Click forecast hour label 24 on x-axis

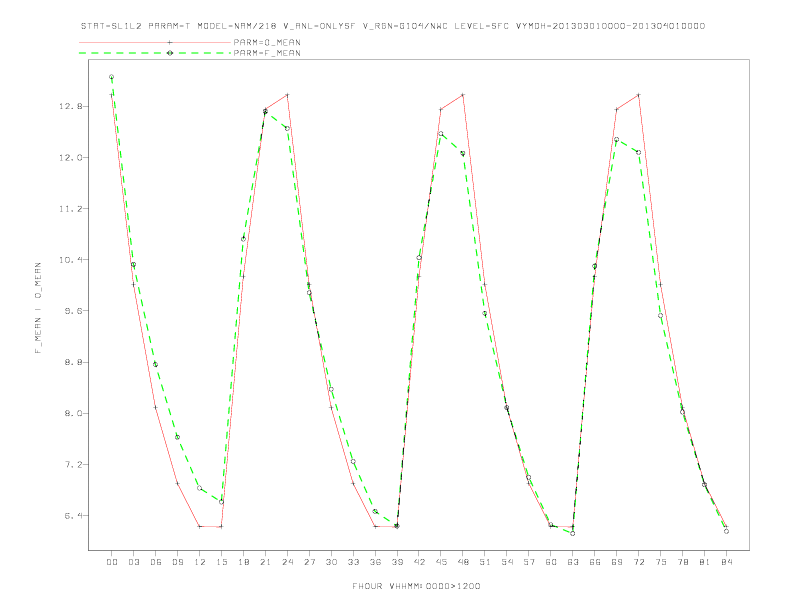287,562
